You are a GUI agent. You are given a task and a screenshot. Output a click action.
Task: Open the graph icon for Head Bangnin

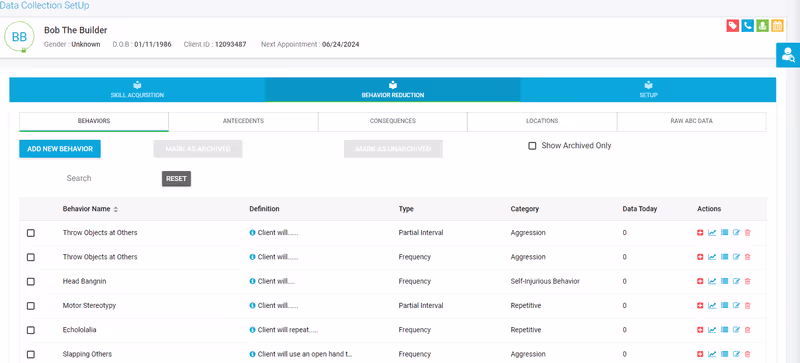(712, 281)
